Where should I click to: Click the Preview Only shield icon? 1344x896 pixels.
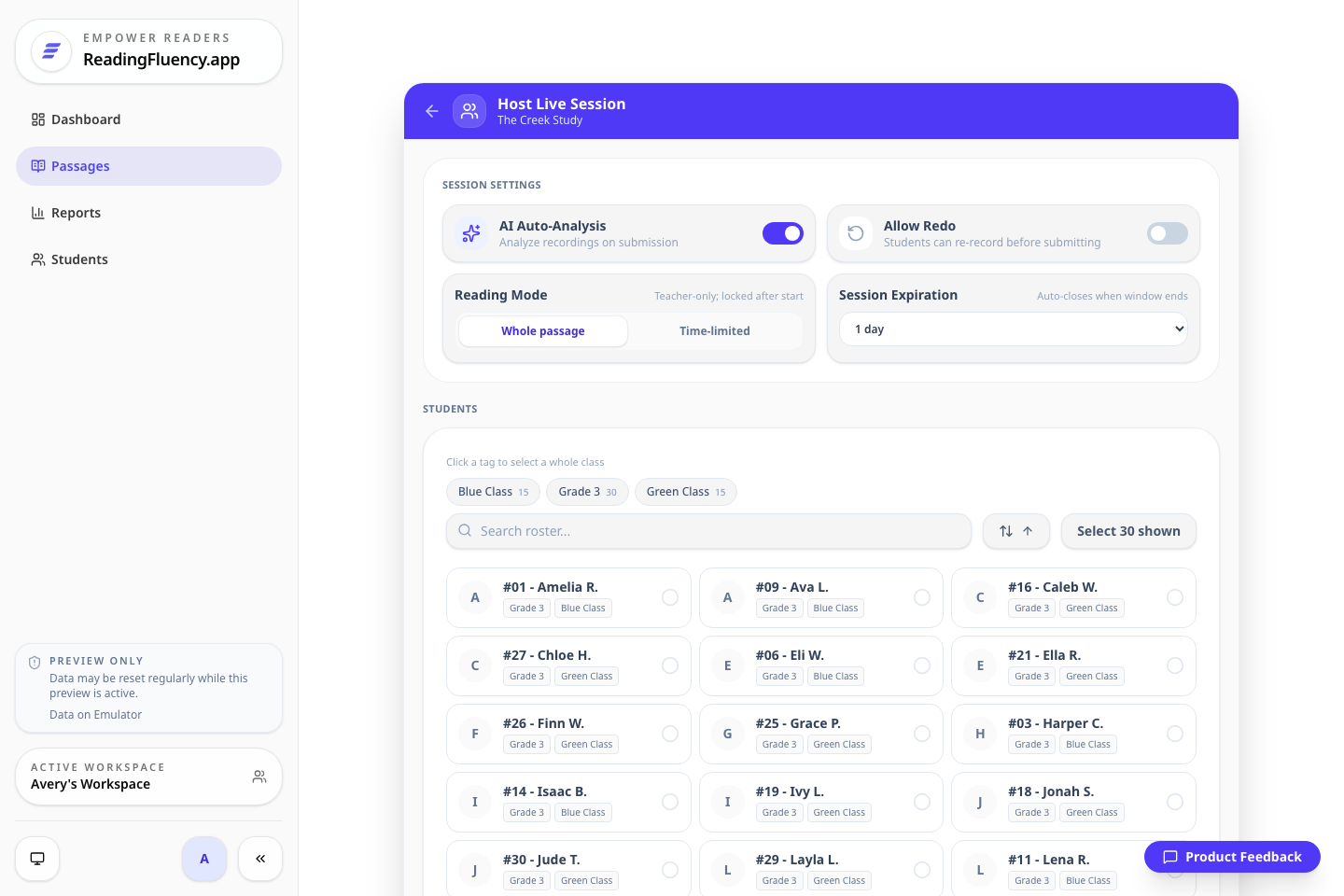[35, 663]
